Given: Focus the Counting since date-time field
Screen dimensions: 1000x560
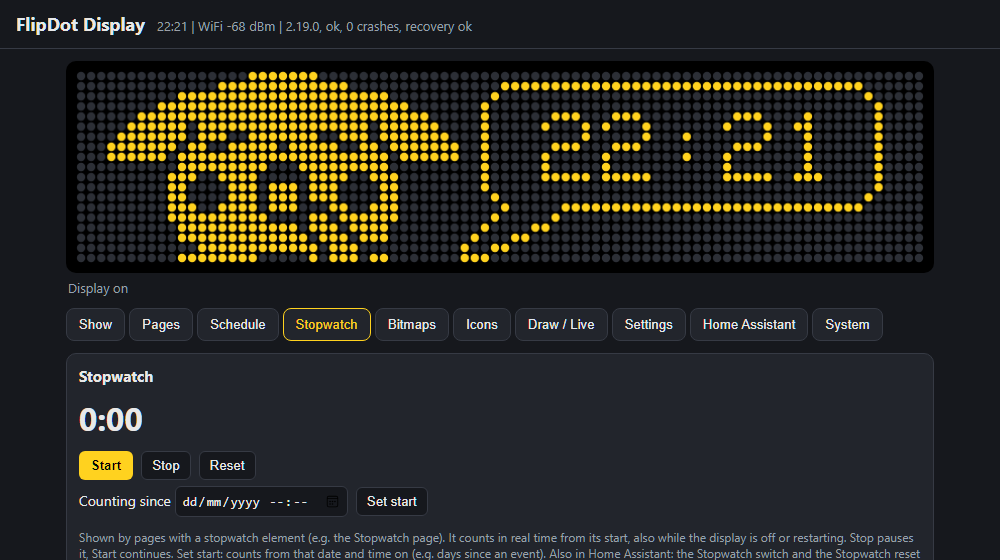Looking at the screenshot, I should pyautogui.click(x=261, y=501).
